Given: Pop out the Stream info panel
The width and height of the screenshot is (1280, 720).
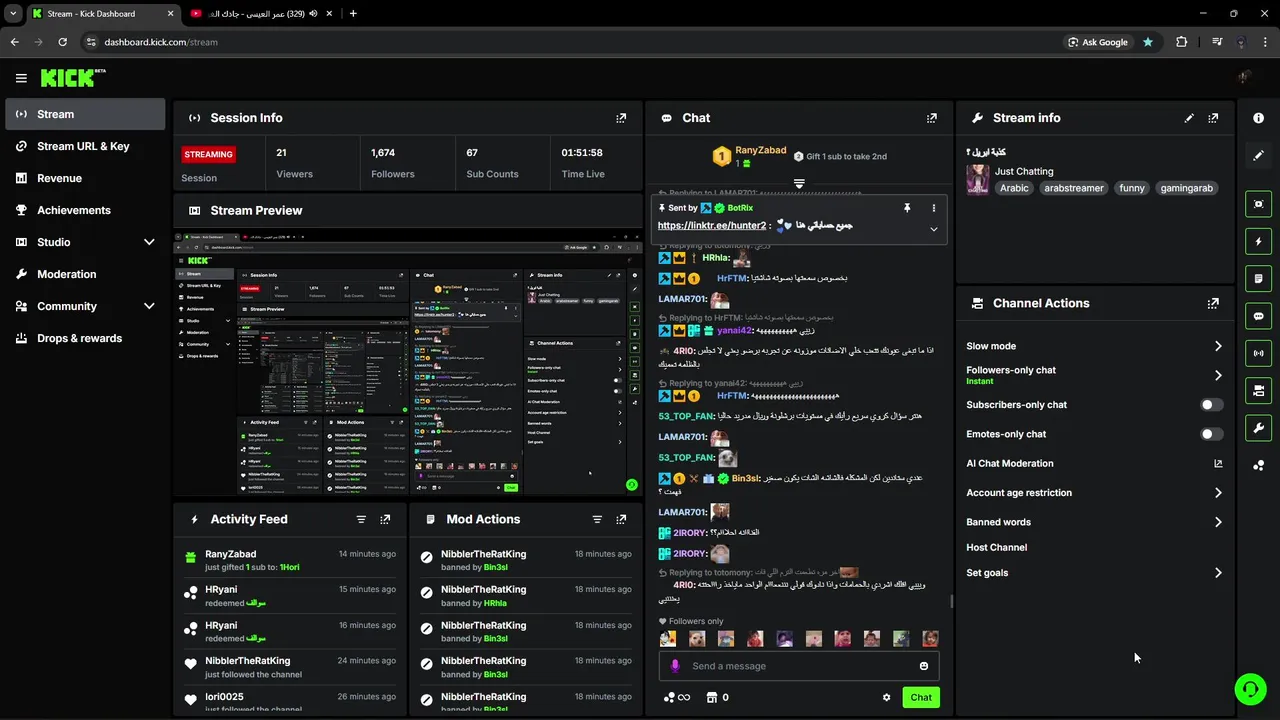Looking at the screenshot, I should 1213,118.
